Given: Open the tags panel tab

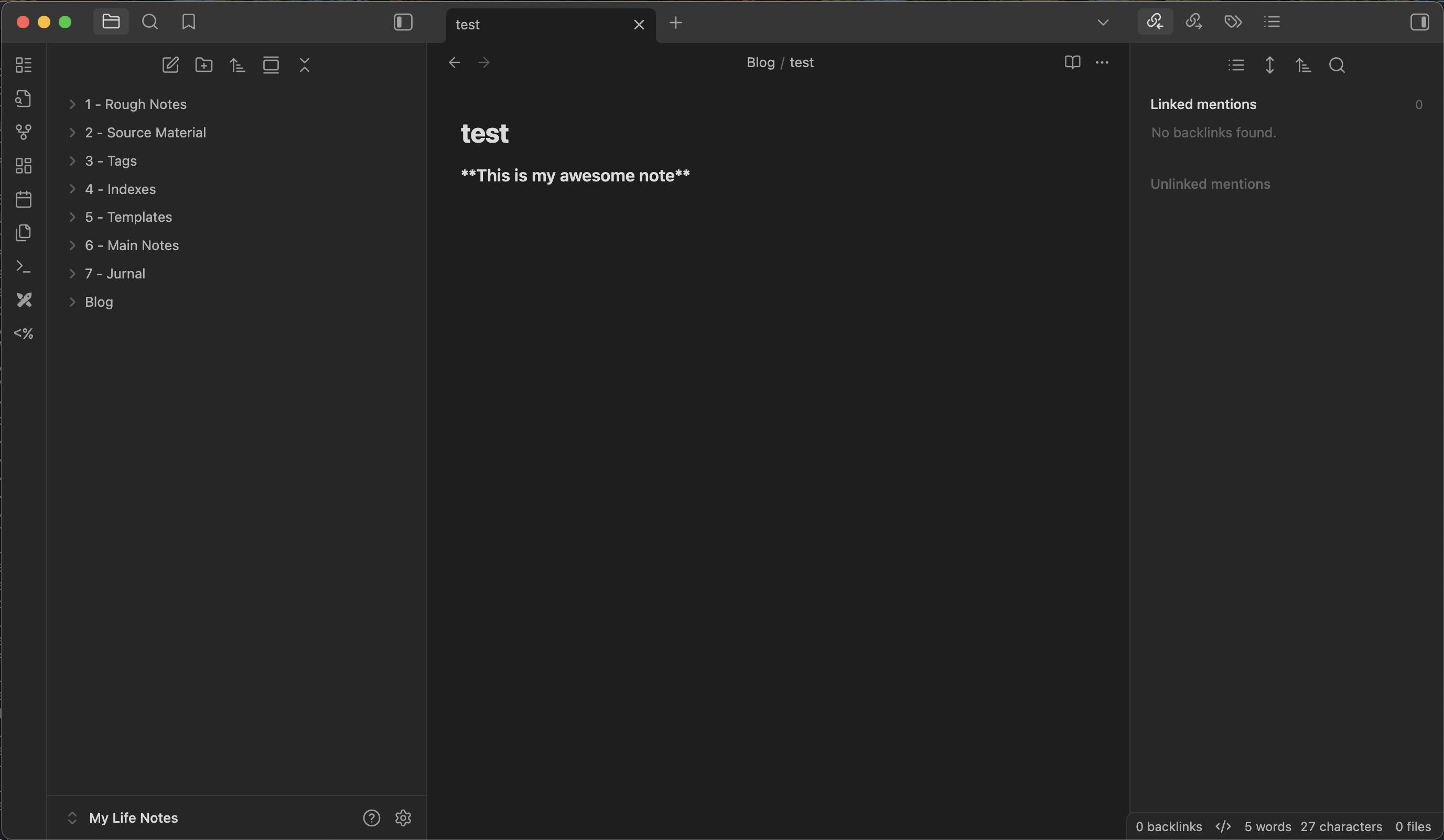Looking at the screenshot, I should pyautogui.click(x=1233, y=22).
